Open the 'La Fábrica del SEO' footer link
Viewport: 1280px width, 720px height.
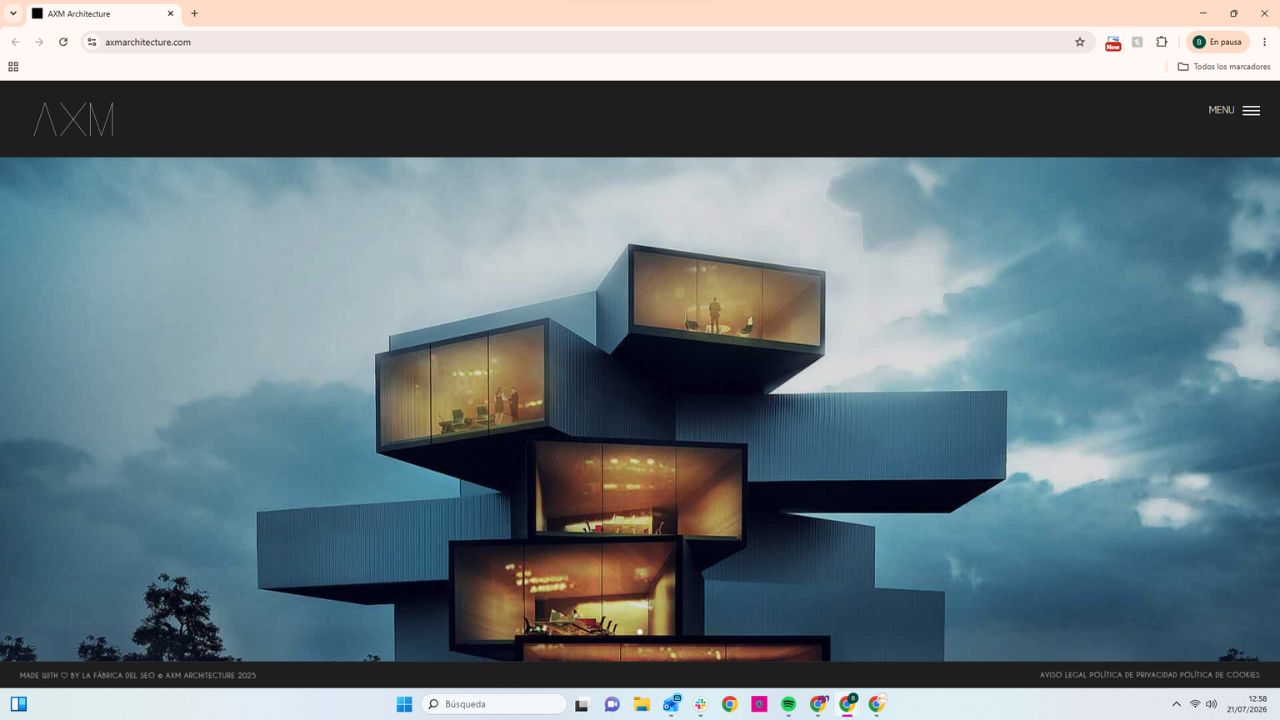(x=118, y=676)
